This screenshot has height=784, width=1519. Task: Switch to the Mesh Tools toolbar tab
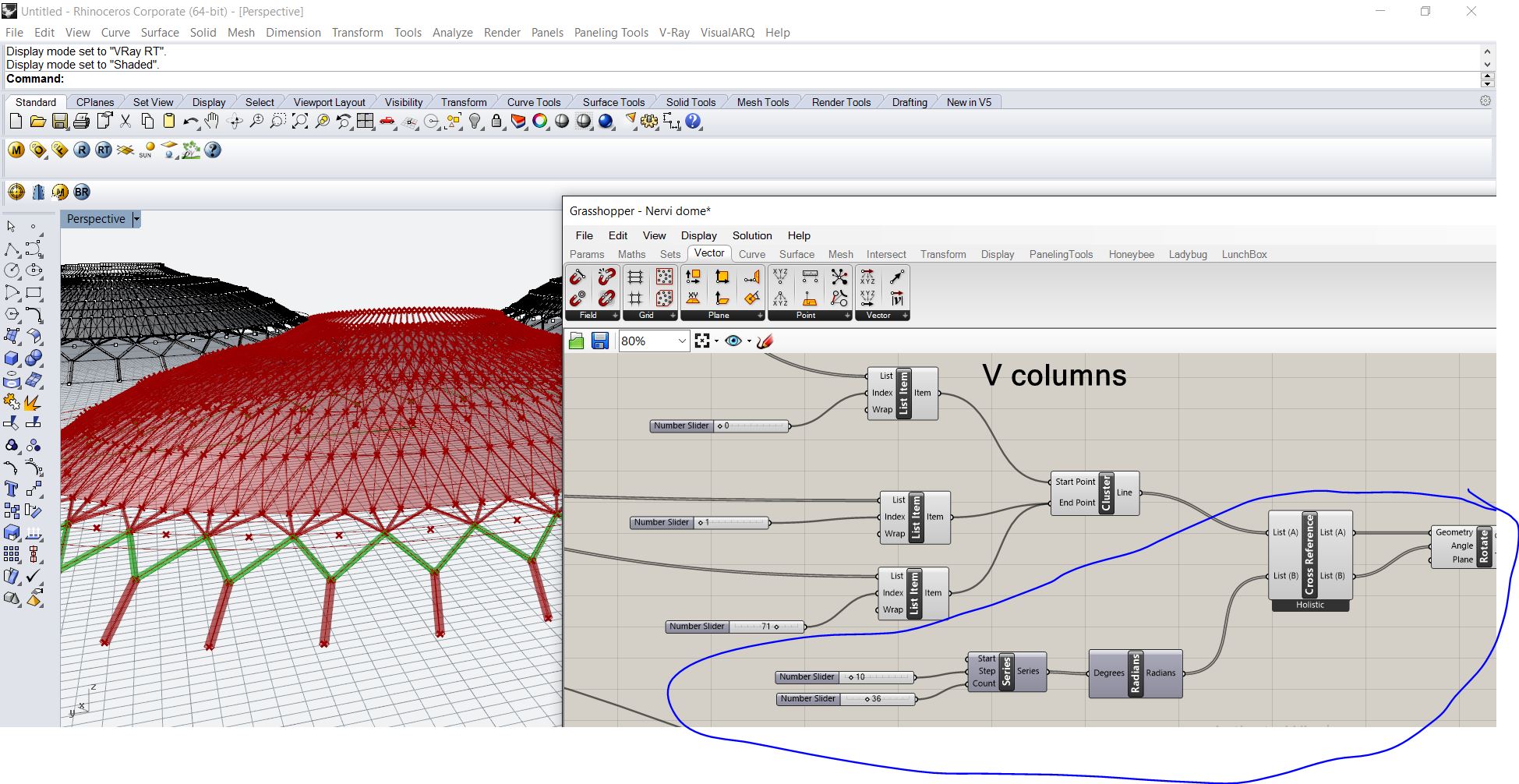[x=763, y=102]
